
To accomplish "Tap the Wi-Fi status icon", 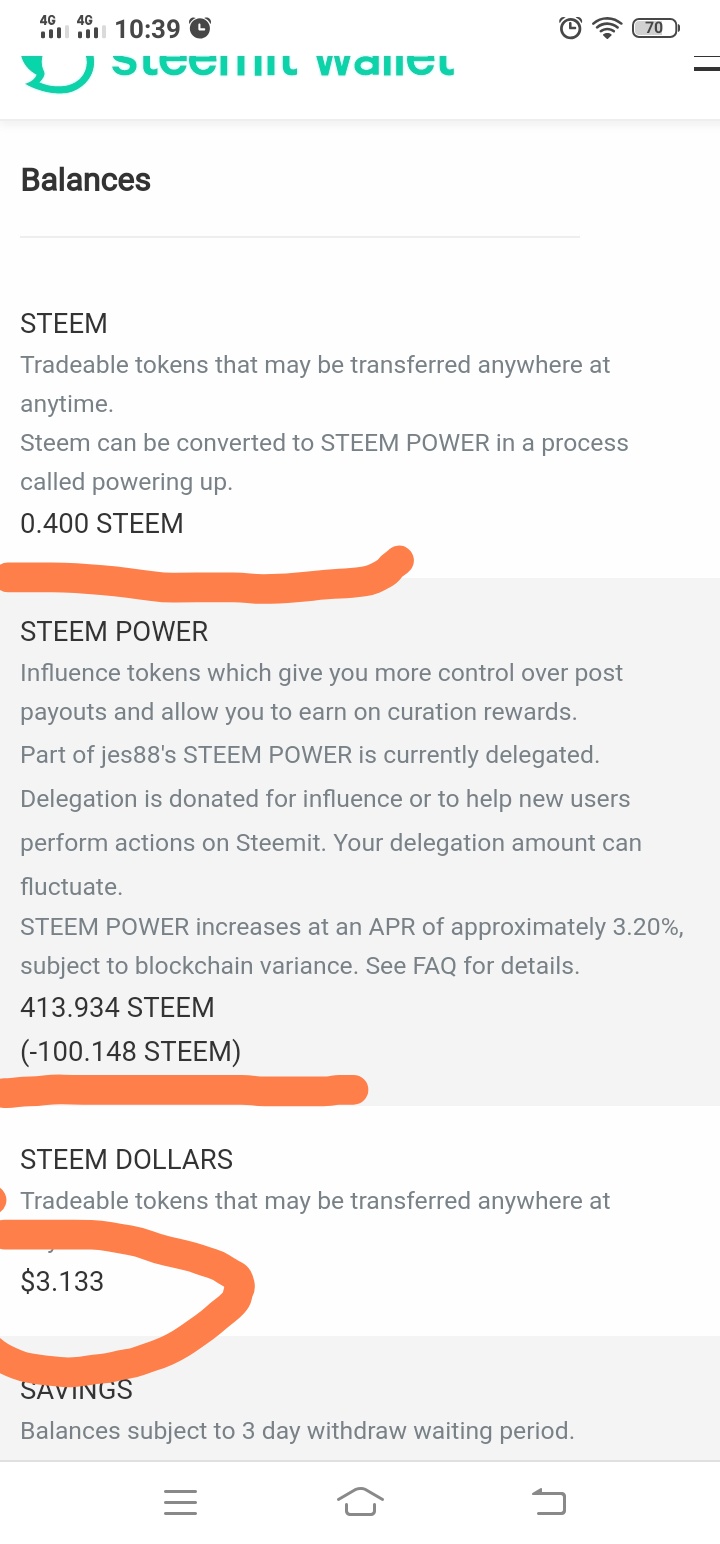I will [x=606, y=28].
